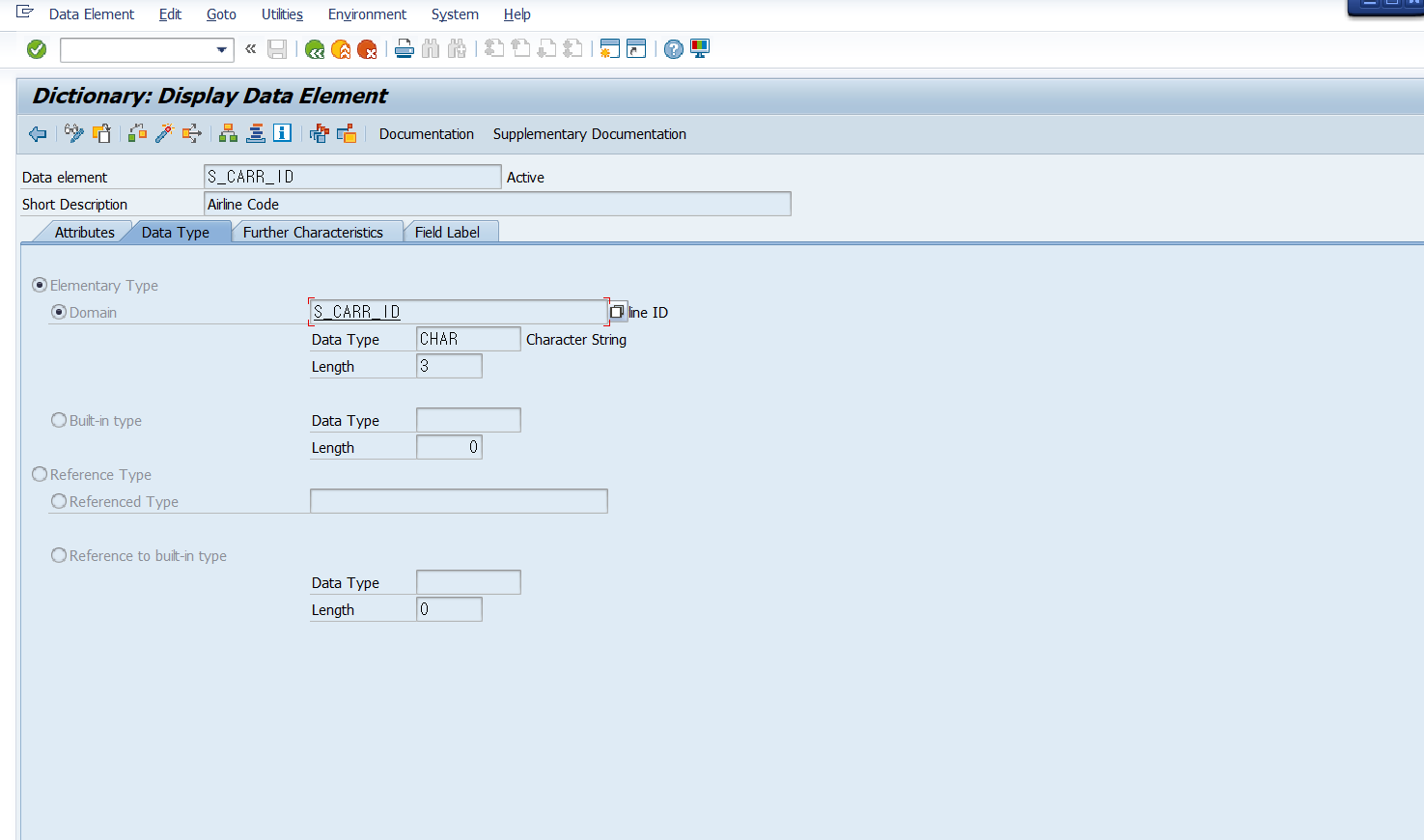The width and height of the screenshot is (1424, 840).
Task: Click the Where-Used List icon
Action: 192,133
